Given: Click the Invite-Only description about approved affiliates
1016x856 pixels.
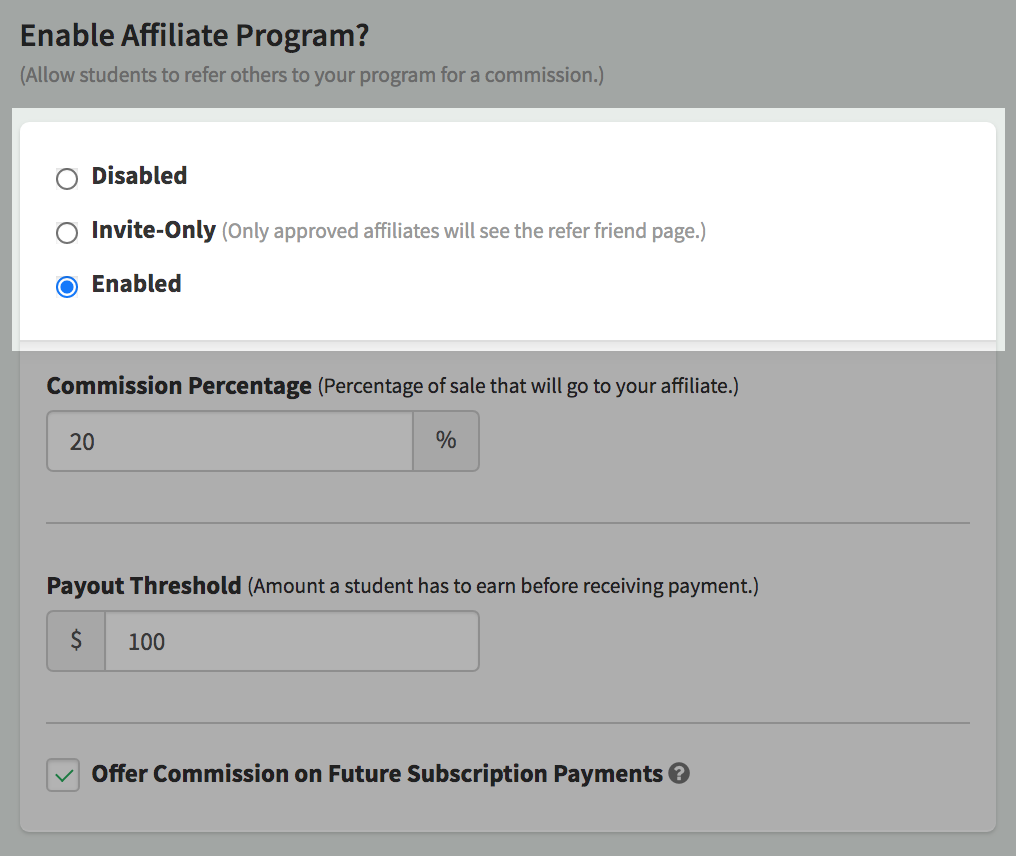Looking at the screenshot, I should (x=464, y=231).
